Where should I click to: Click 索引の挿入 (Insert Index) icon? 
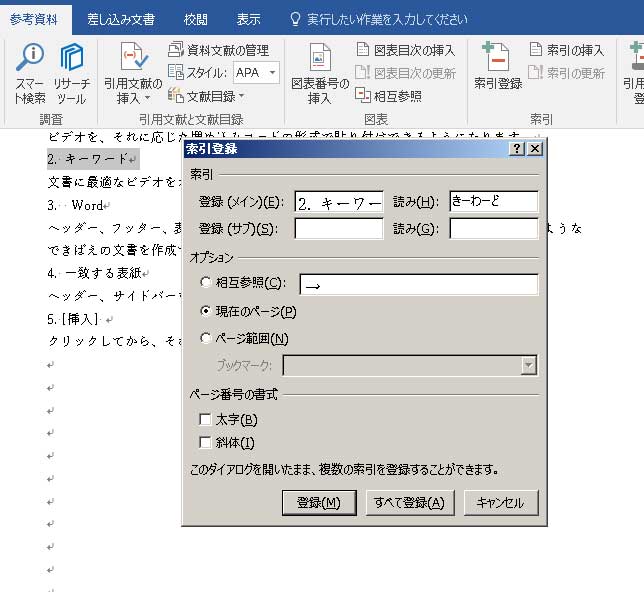[x=566, y=50]
